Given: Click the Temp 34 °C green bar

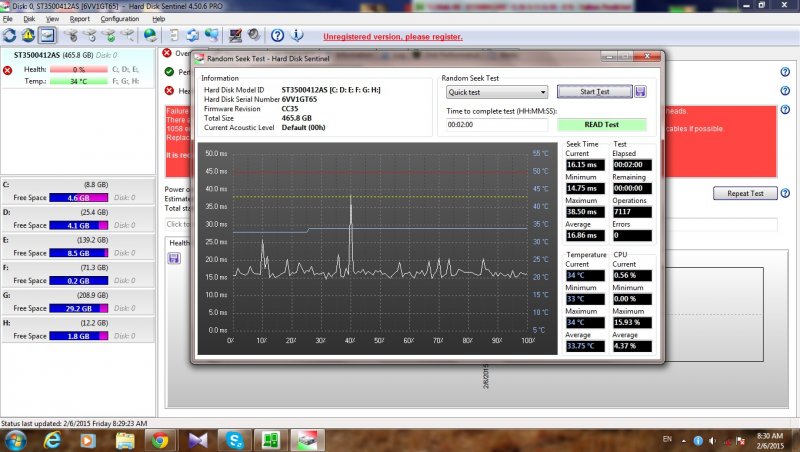Looking at the screenshot, I should click(79, 81).
